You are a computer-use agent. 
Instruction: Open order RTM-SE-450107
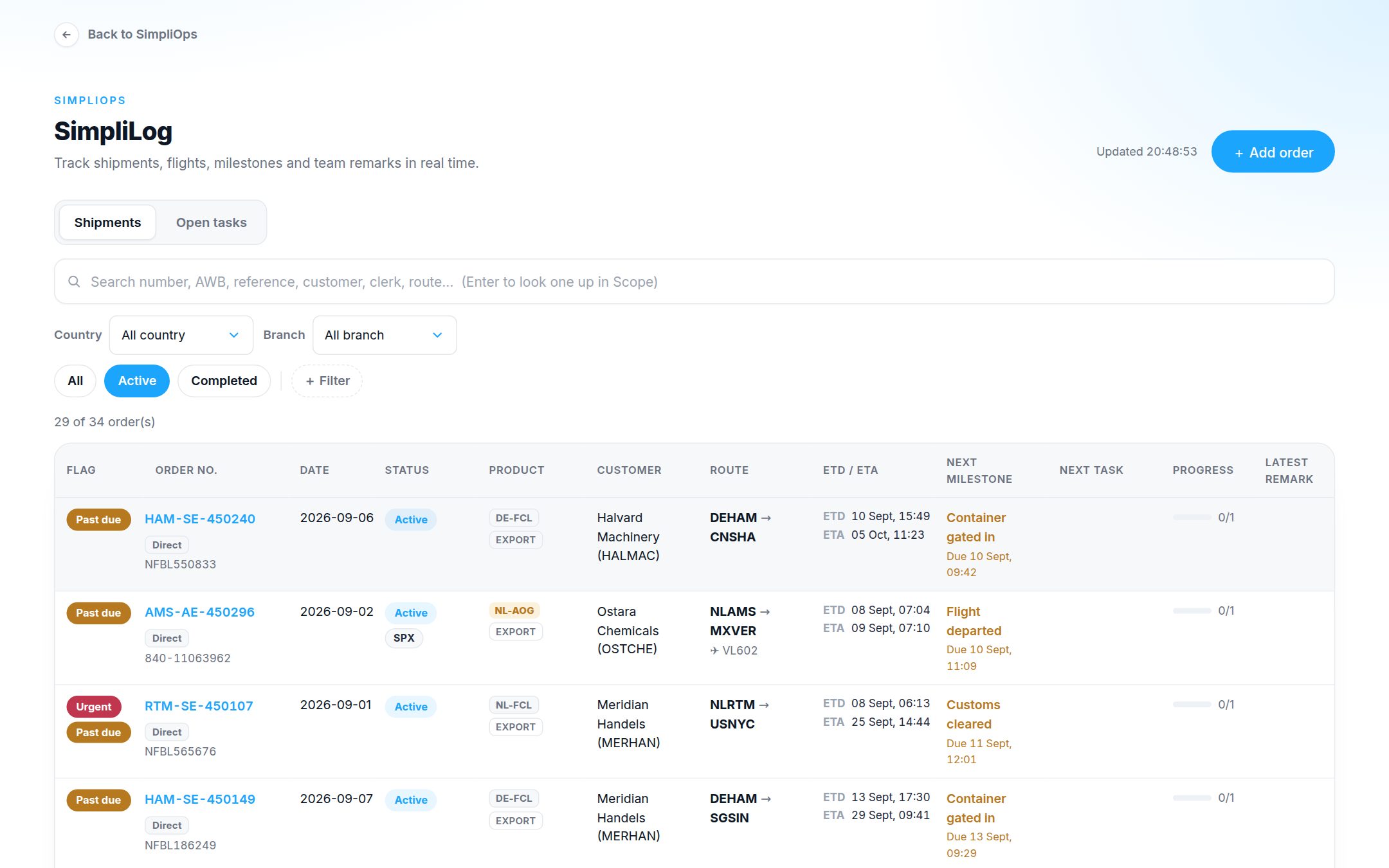[199, 706]
